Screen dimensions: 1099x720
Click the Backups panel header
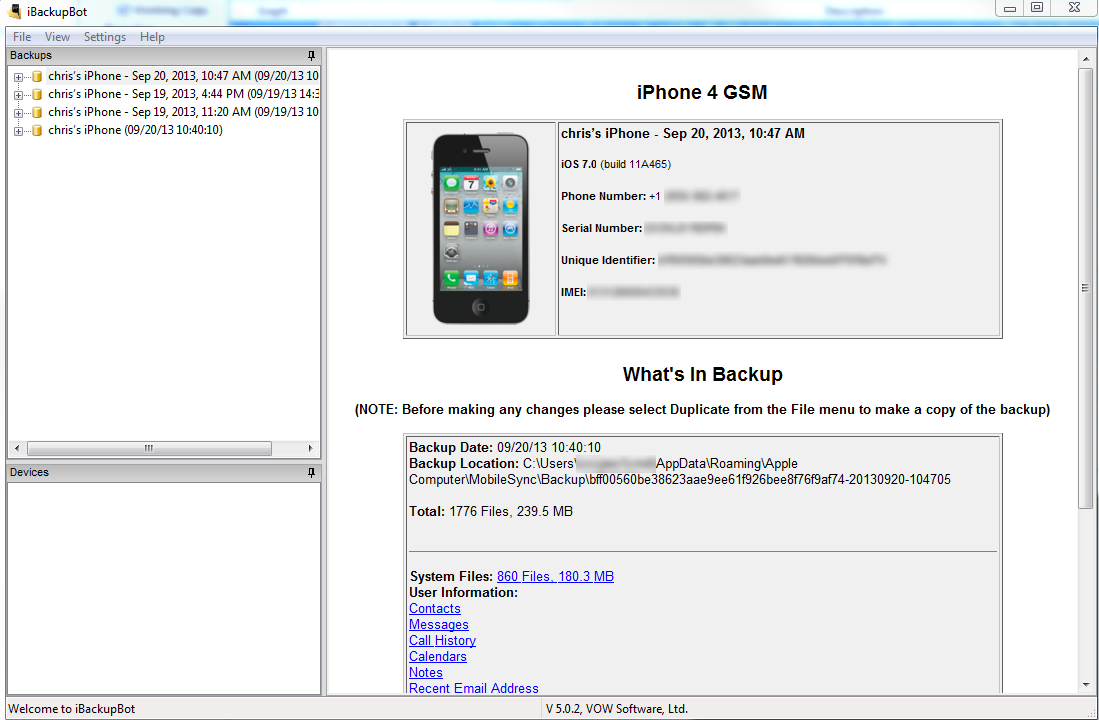tap(164, 55)
